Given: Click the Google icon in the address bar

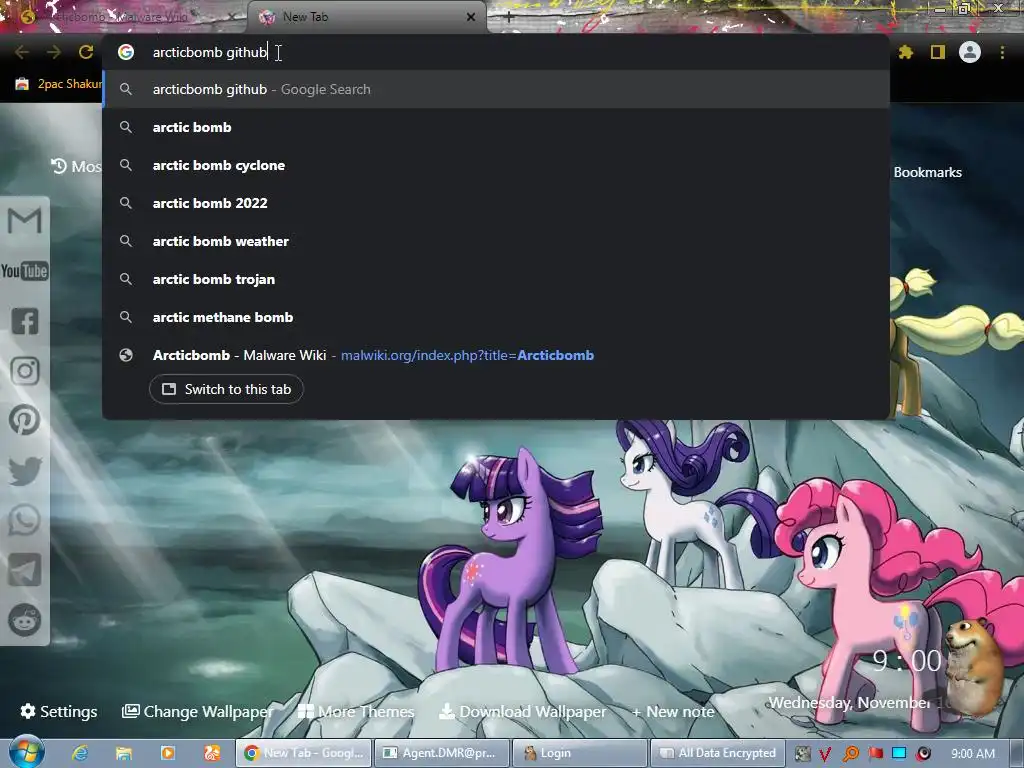Looking at the screenshot, I should tap(126, 52).
